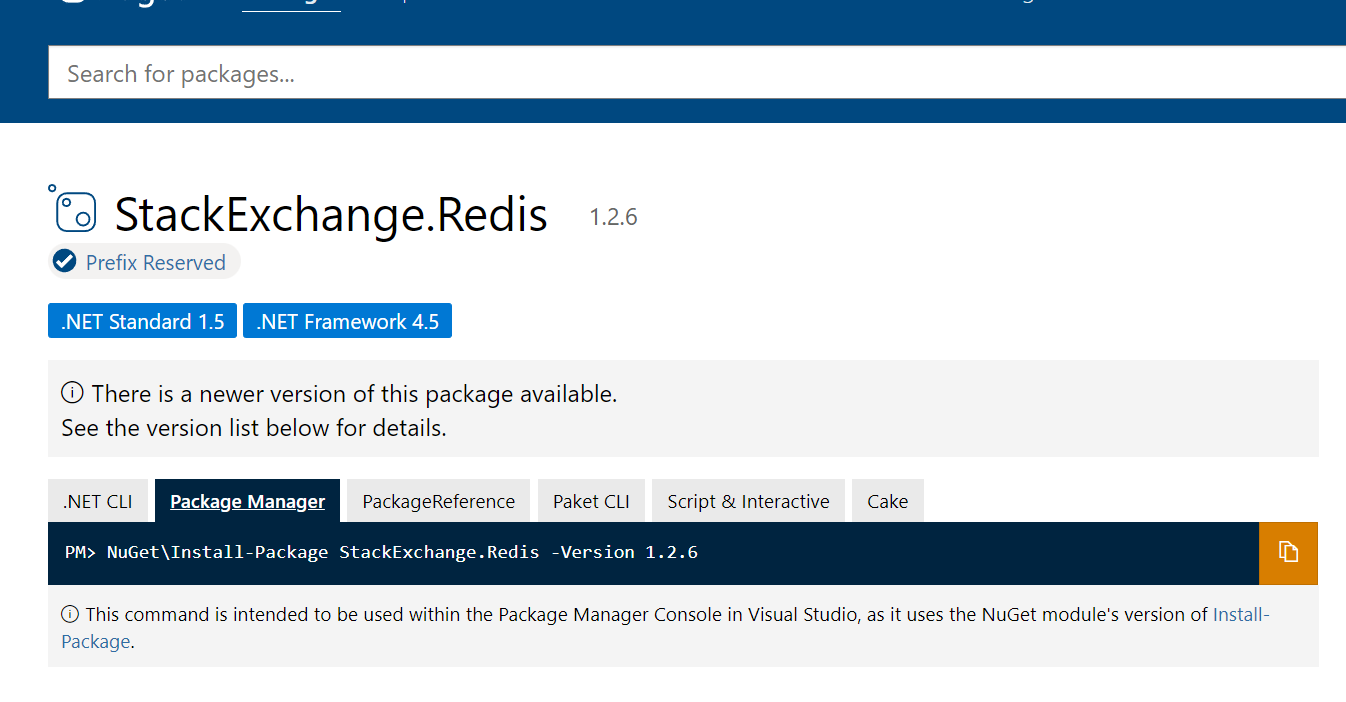The image size is (1346, 702).
Task: Open the Script & Interactive tab
Action: click(x=749, y=501)
